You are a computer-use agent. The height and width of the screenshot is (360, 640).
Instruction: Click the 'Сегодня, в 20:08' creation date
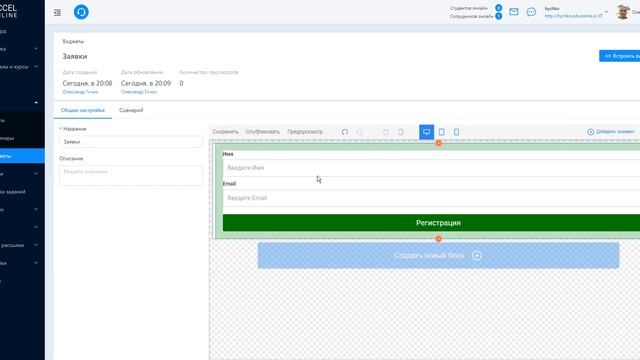pyautogui.click(x=87, y=83)
